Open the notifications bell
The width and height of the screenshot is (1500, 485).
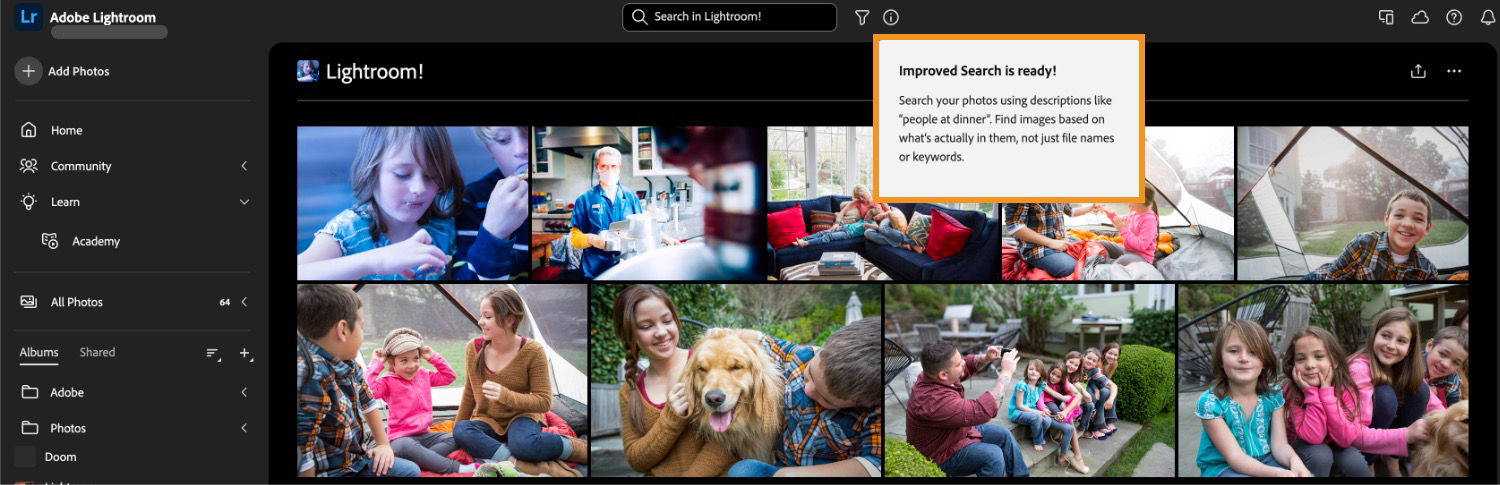(x=1487, y=17)
